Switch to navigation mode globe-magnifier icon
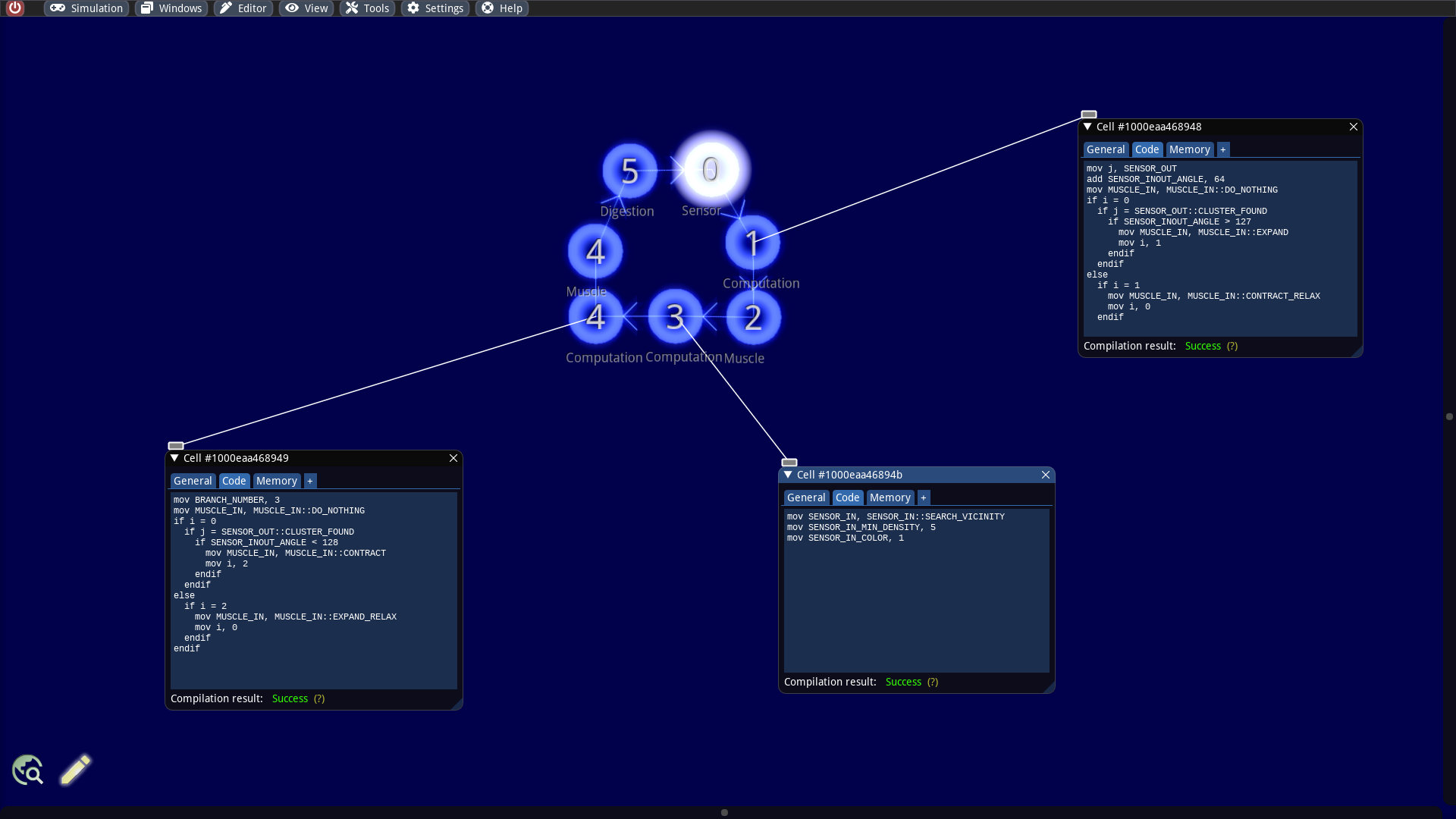 [28, 770]
